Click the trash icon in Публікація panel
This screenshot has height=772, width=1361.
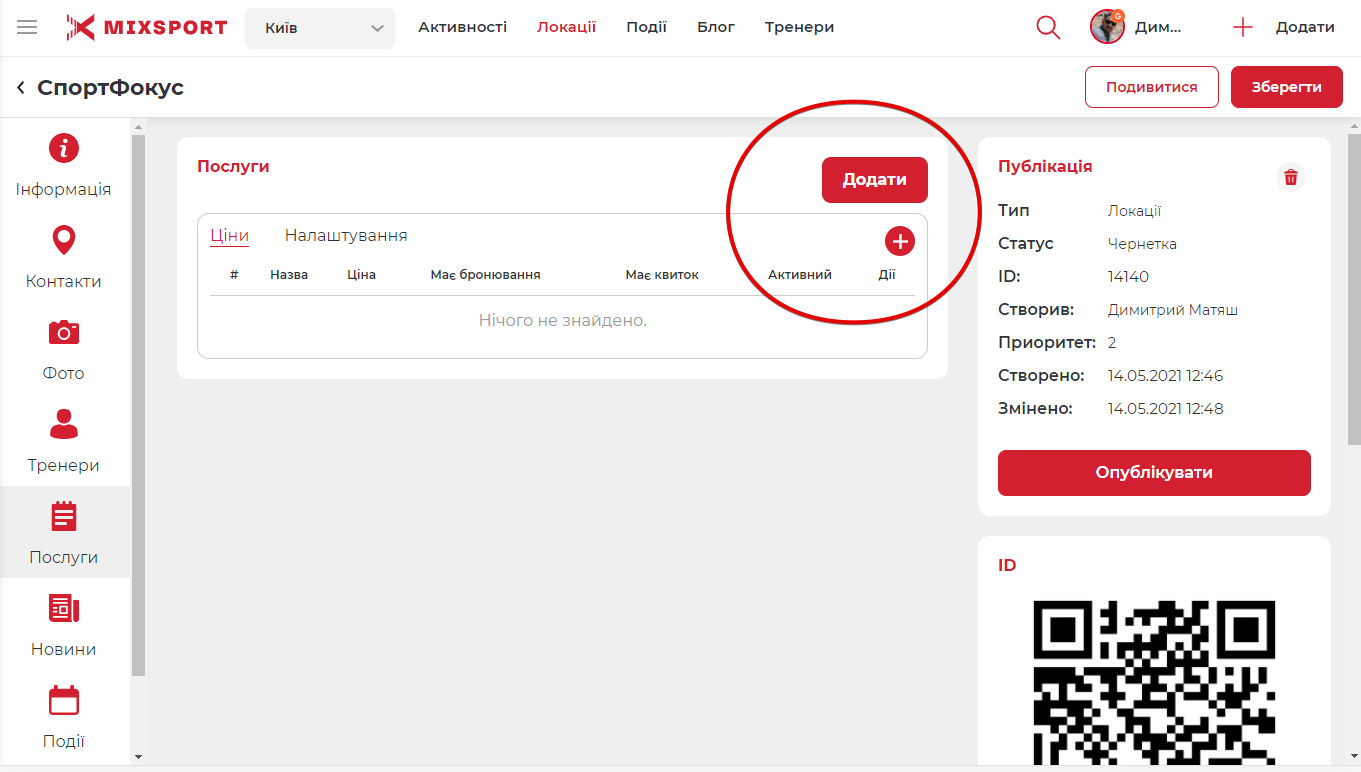coord(1291,177)
